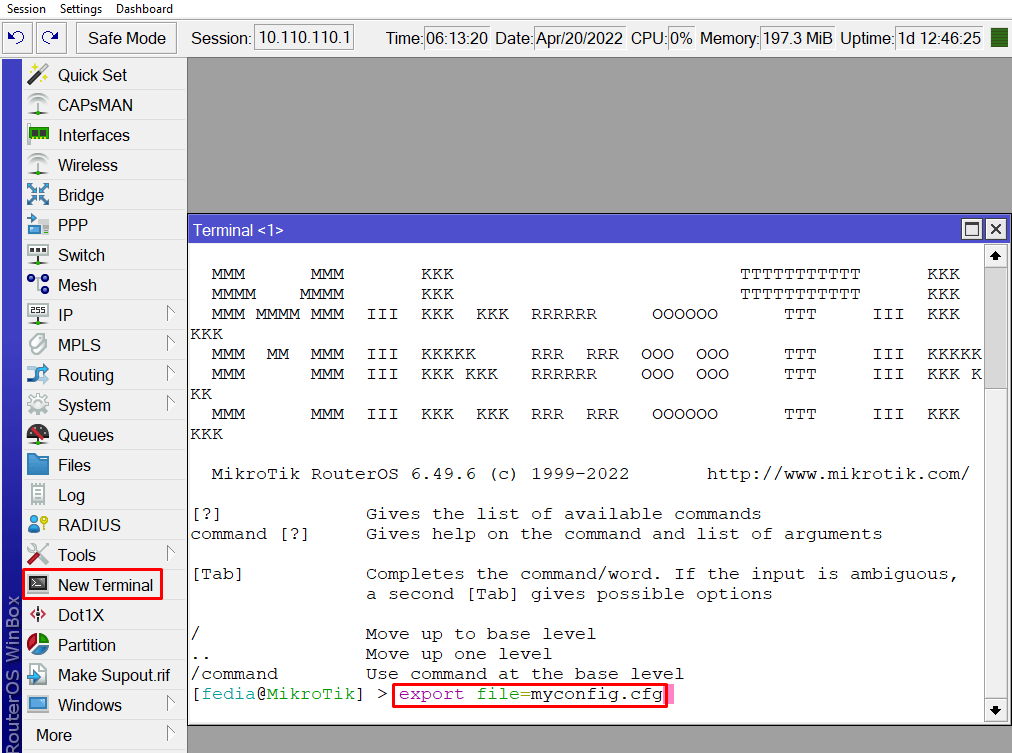Open Quick Set from sidebar label
Image resolution: width=1012 pixels, height=753 pixels.
[x=92, y=75]
